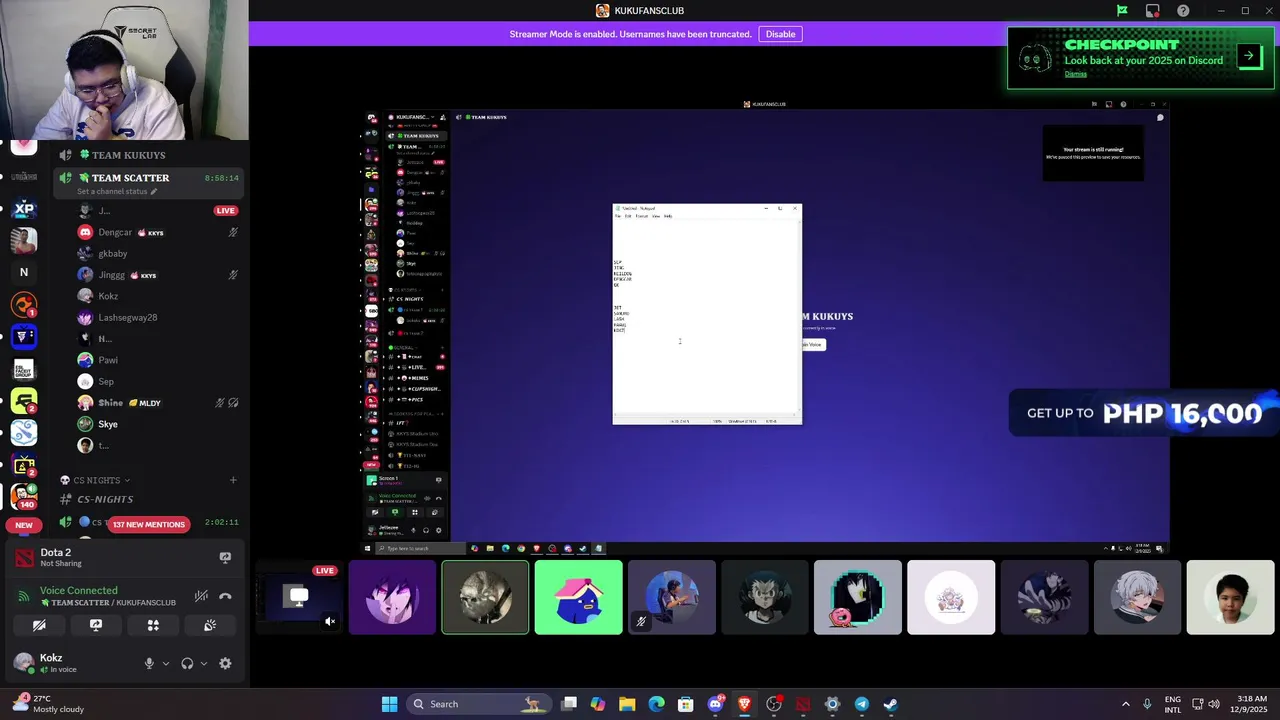This screenshot has height=720, width=1280.
Task: Disconnect from voice with hang-up icon
Action: coord(225,596)
